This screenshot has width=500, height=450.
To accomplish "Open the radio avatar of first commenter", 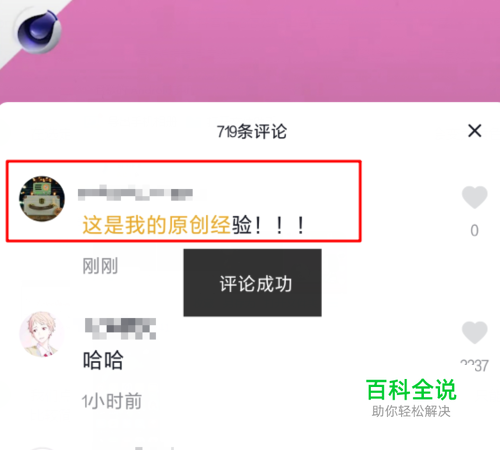I will pos(42,199).
